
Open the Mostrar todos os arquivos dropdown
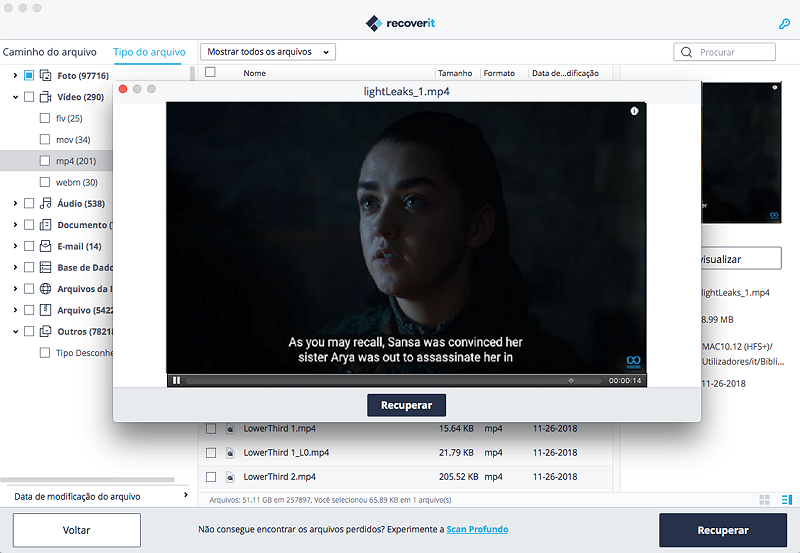(268, 52)
